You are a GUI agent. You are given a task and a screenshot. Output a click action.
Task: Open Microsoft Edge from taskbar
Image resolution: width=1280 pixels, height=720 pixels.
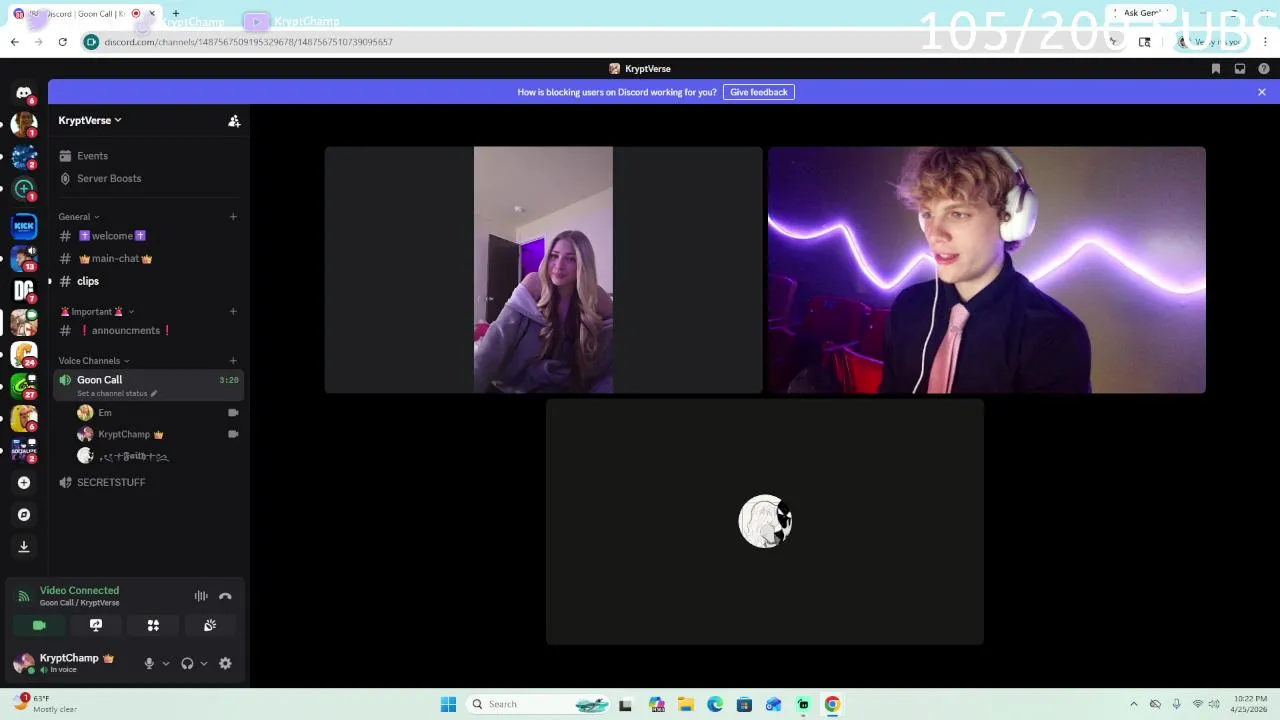[x=715, y=704]
